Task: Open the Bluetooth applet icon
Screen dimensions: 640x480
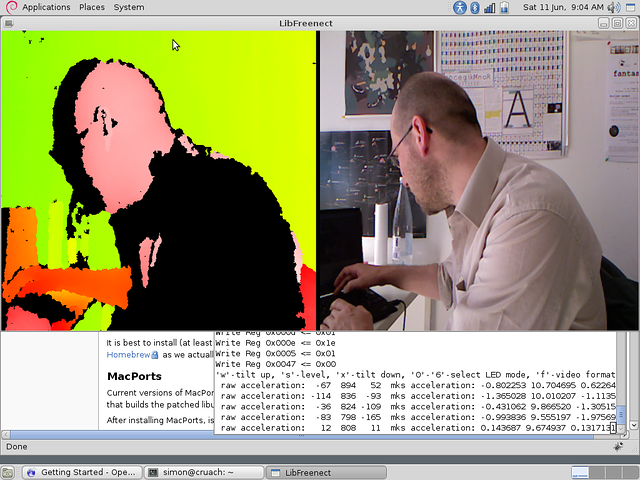Action: 475,7
